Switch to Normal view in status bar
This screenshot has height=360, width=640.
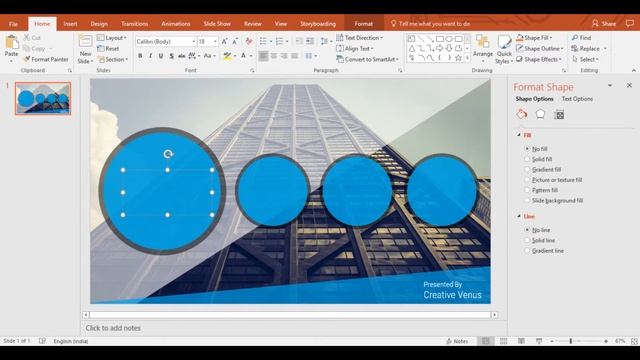click(x=485, y=341)
